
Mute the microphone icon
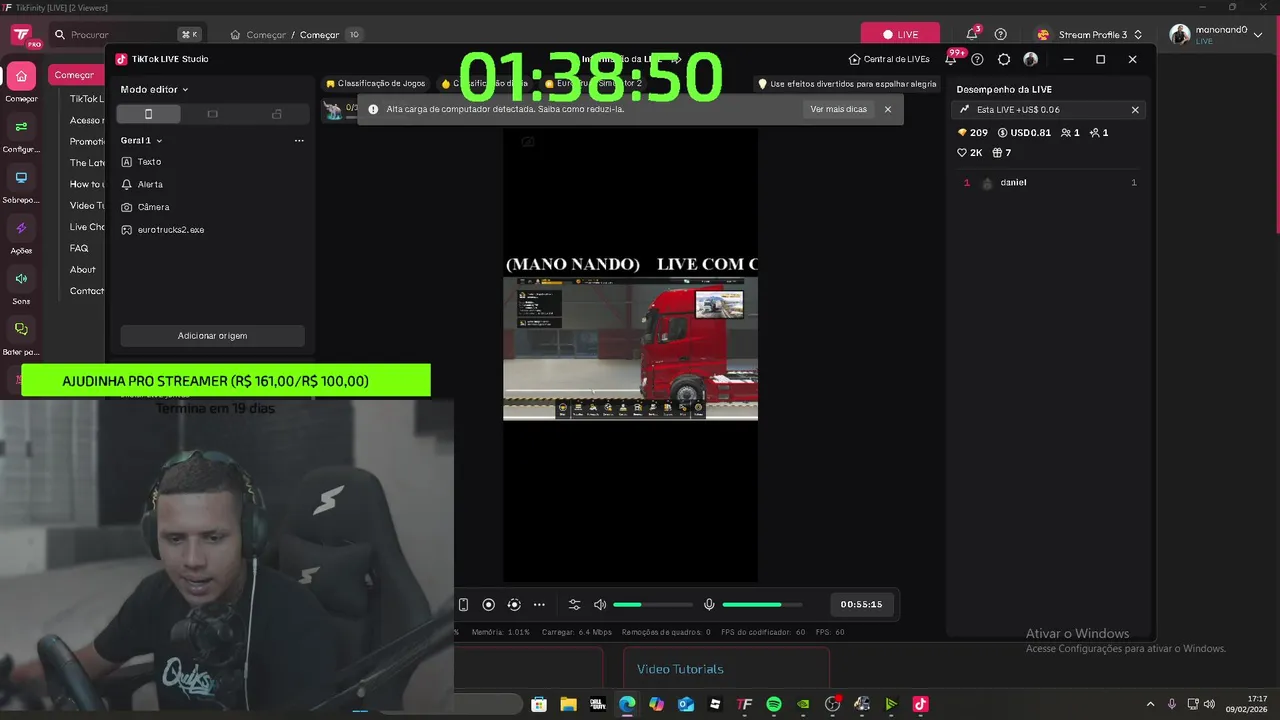point(709,605)
